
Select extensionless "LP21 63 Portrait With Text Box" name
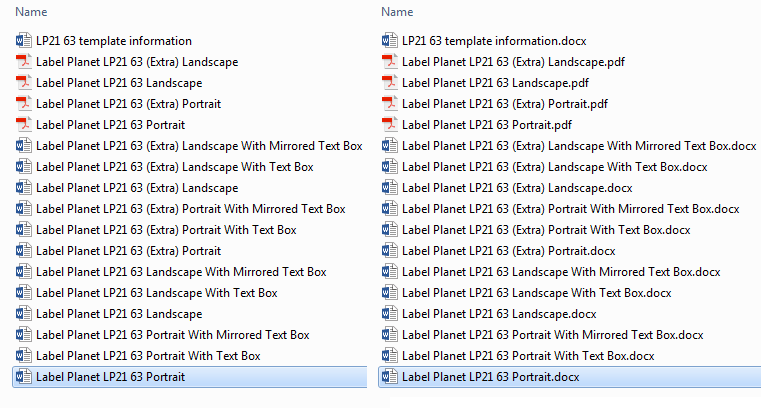tap(148, 356)
